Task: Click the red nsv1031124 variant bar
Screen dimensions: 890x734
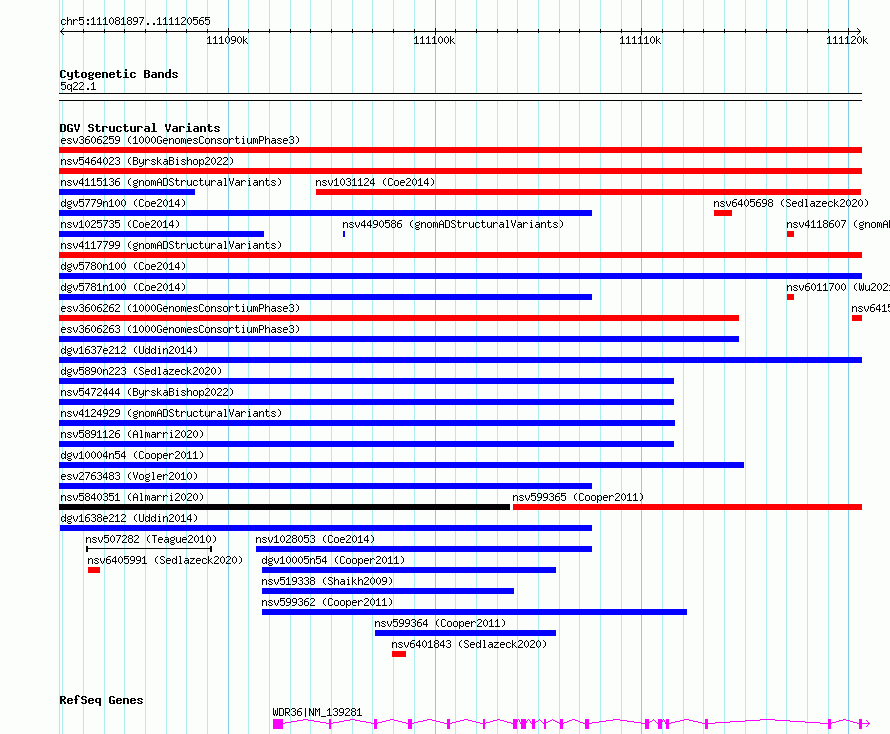Action: click(x=588, y=192)
